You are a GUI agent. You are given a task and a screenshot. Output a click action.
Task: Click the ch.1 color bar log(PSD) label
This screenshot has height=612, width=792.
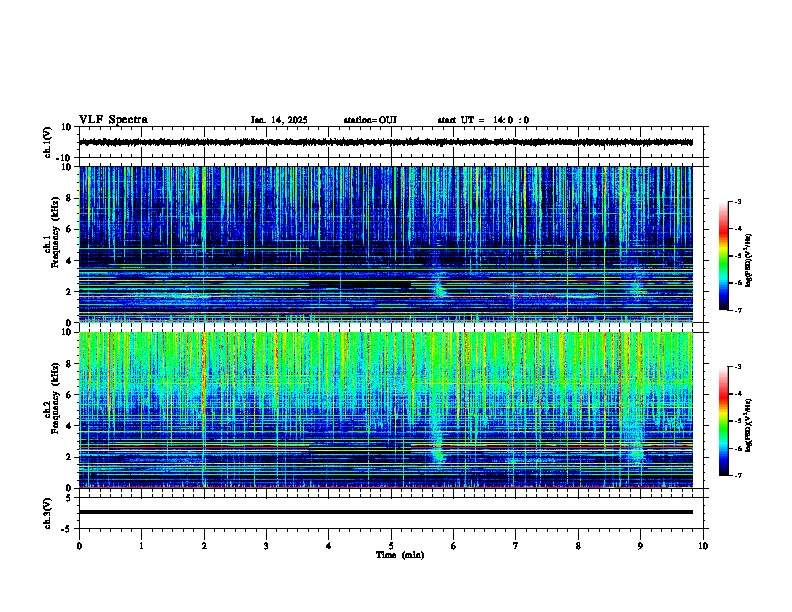(x=749, y=261)
